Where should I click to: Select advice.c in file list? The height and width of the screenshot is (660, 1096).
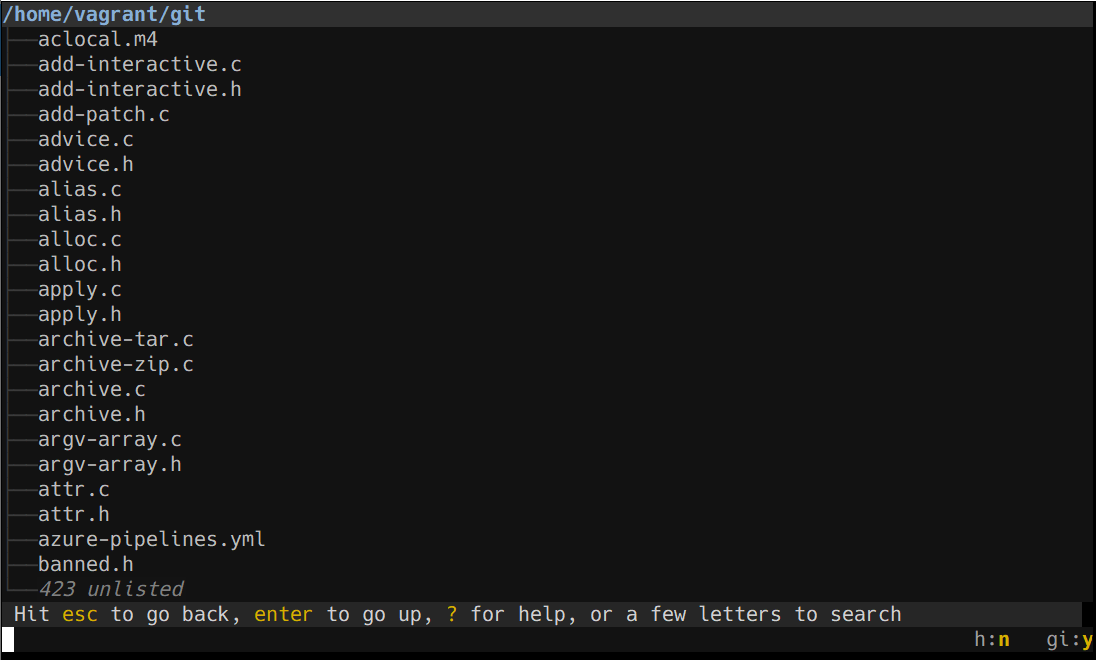(x=85, y=140)
